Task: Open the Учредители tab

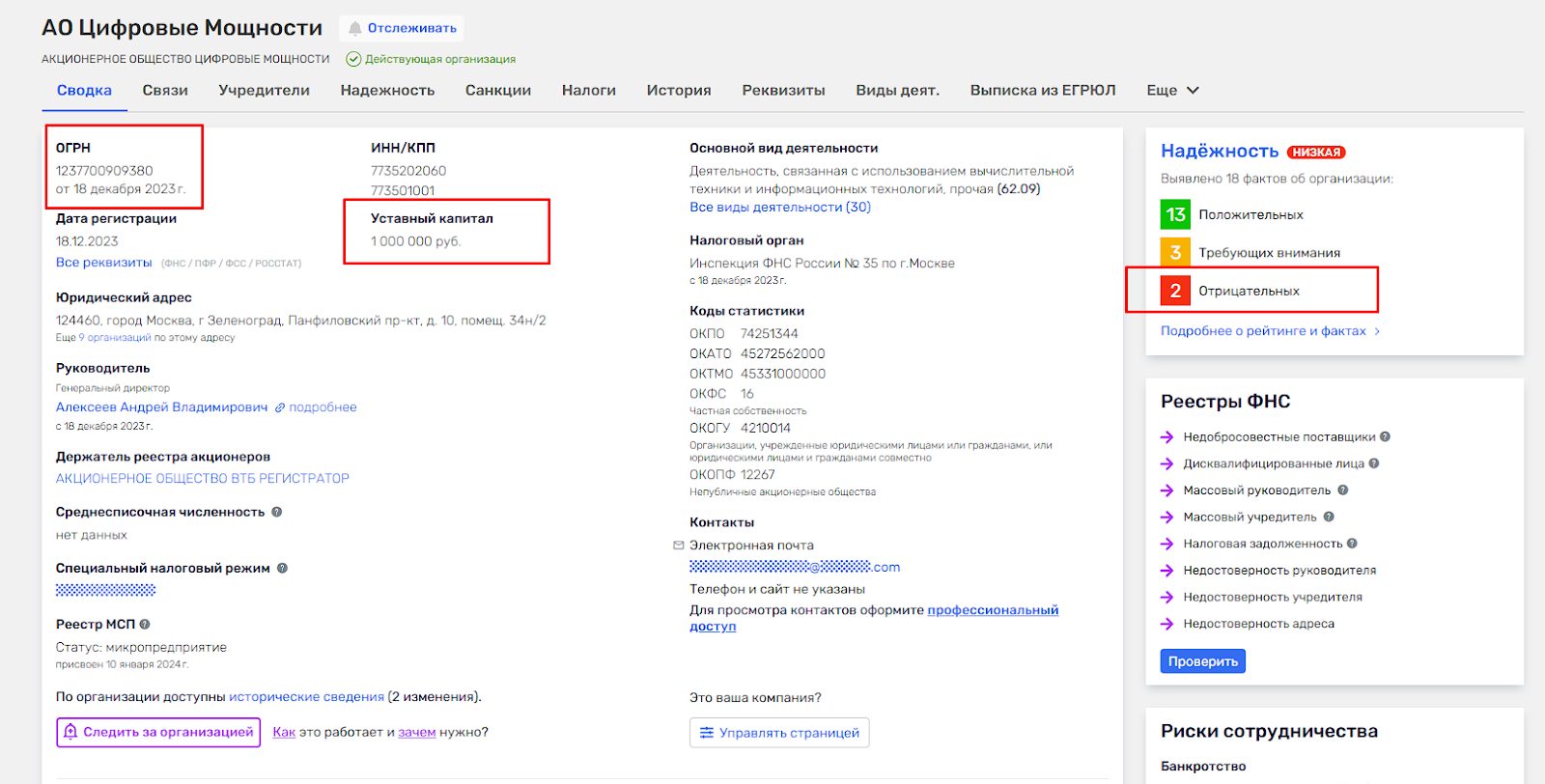Action: 264,90
